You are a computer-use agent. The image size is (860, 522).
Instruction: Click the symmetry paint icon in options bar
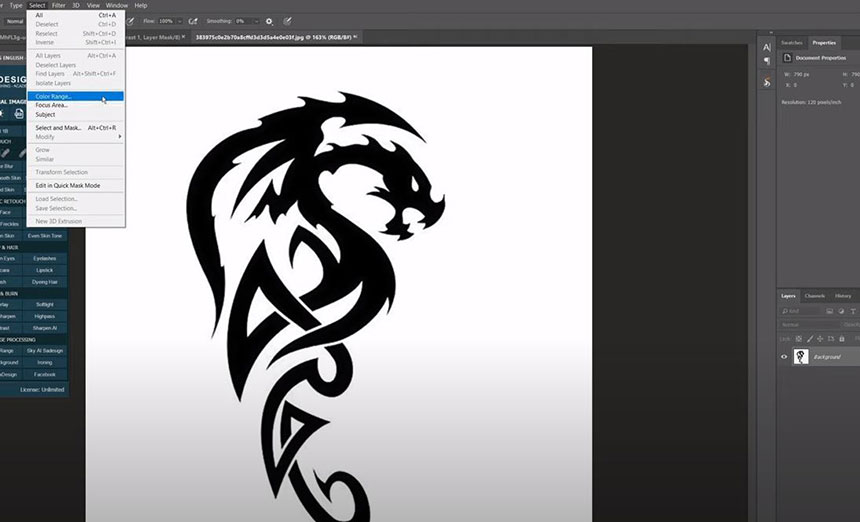[288, 20]
